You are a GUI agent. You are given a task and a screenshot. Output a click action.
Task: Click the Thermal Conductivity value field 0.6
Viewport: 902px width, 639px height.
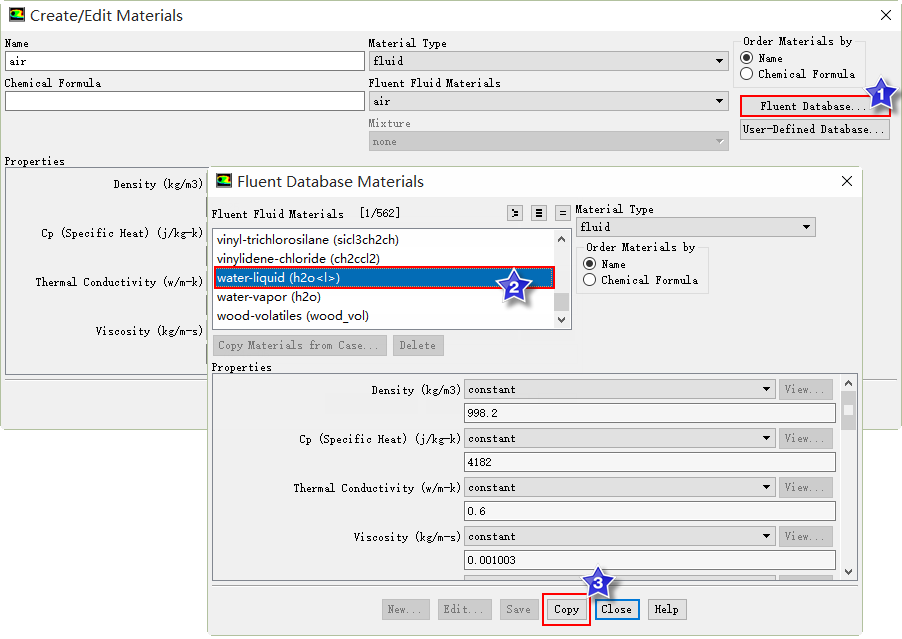pyautogui.click(x=649, y=511)
